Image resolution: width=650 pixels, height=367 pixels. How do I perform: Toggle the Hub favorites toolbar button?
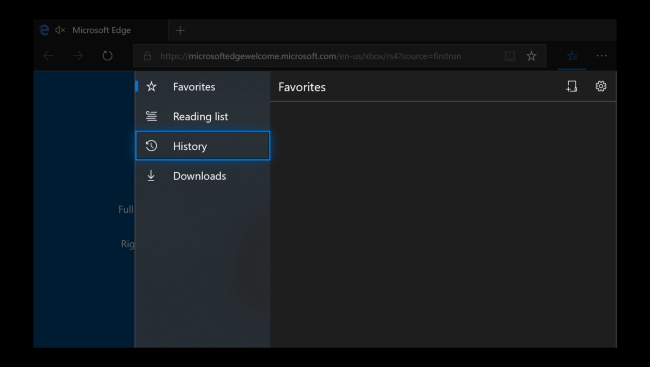coord(572,56)
